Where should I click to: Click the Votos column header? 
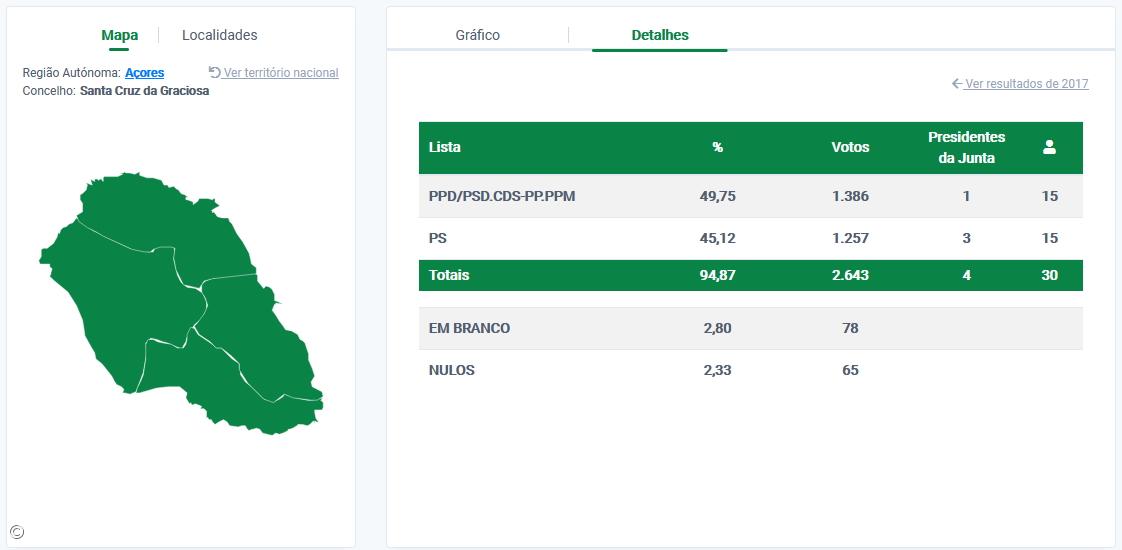click(x=850, y=147)
